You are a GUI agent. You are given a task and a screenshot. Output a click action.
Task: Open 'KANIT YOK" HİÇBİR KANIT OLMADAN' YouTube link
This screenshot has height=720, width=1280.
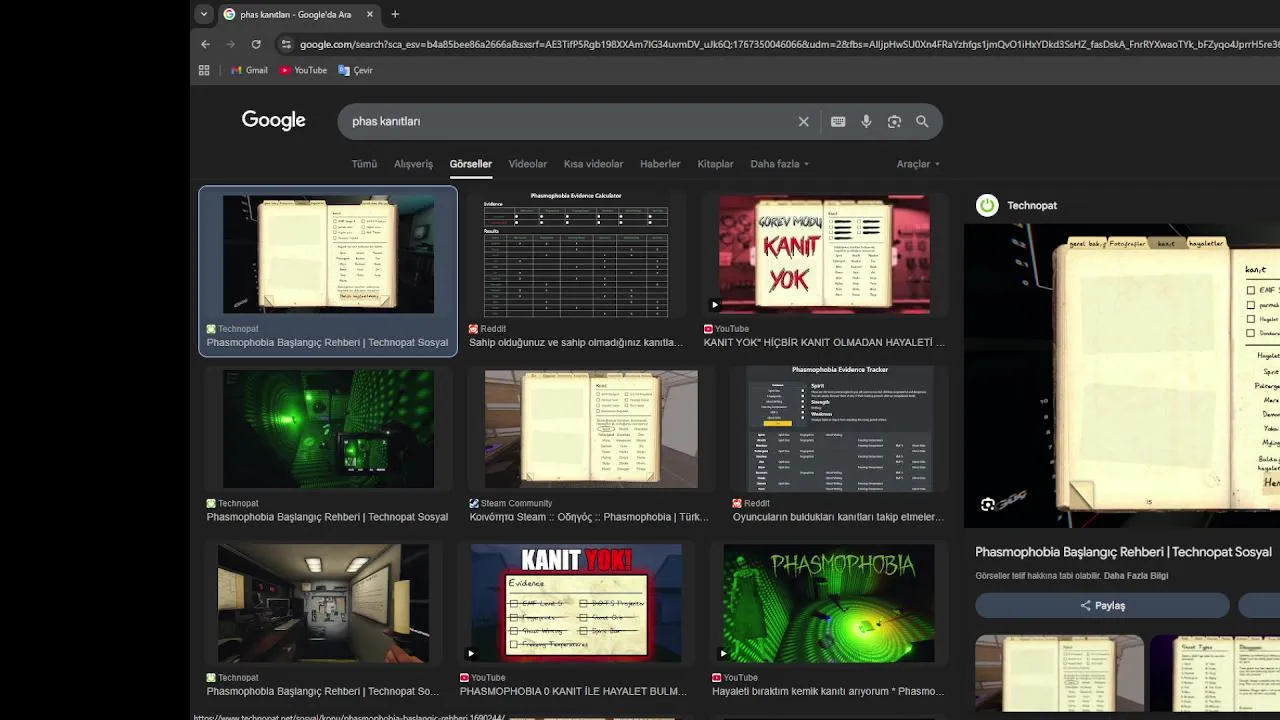(x=824, y=342)
